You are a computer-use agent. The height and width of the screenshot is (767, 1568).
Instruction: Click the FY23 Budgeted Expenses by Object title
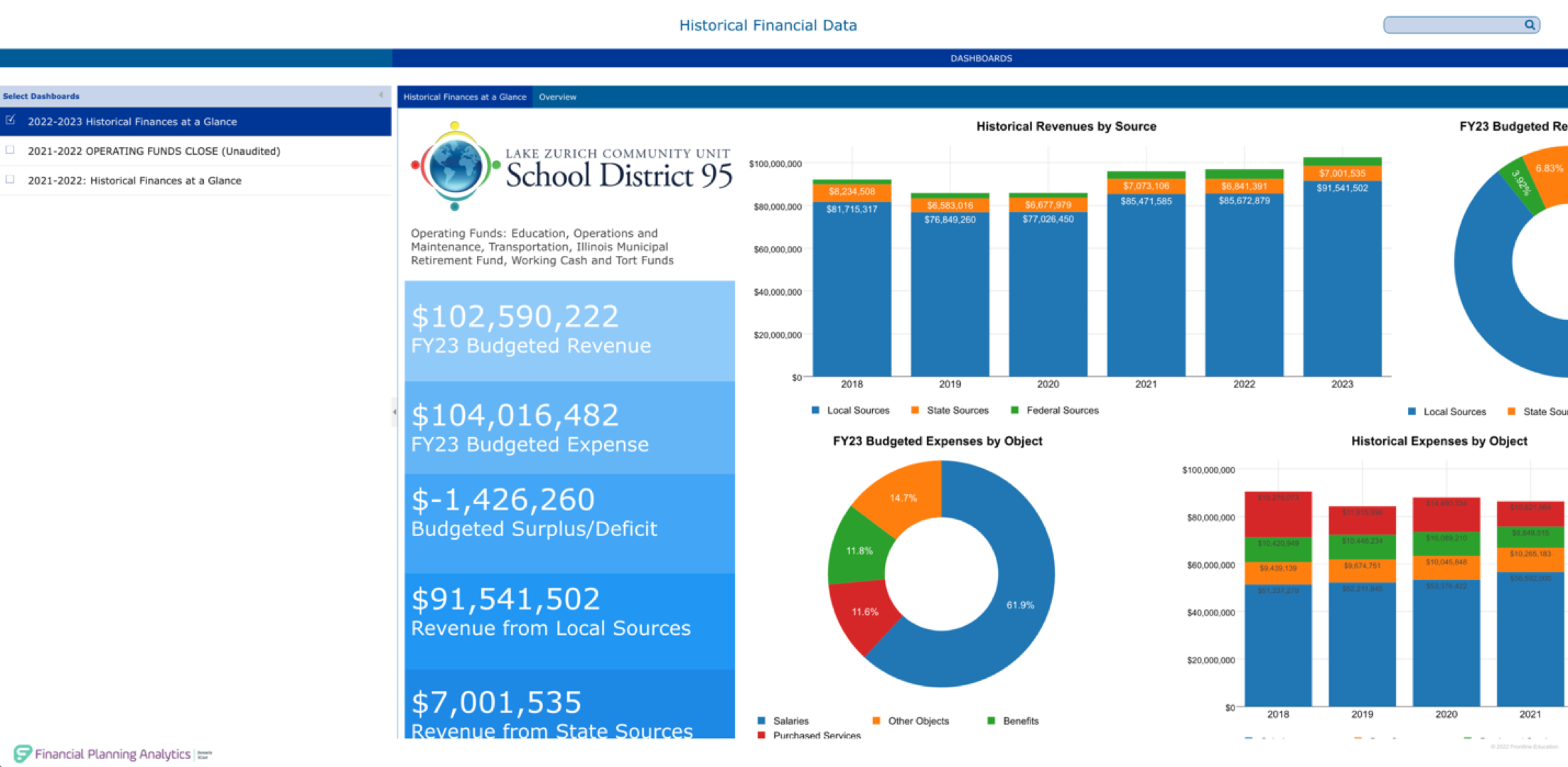pos(937,441)
